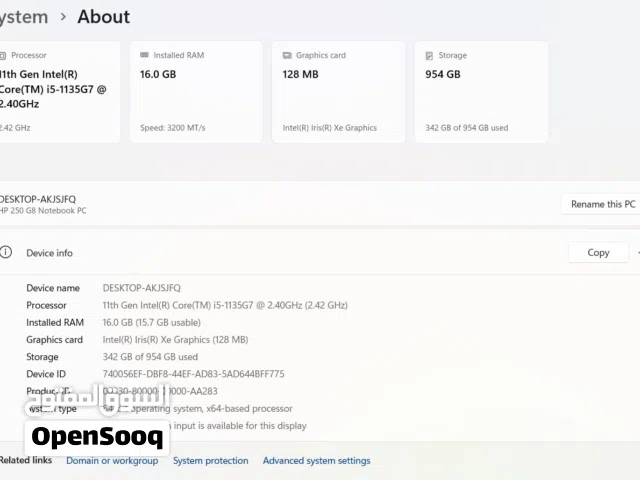640x480 pixels.
Task: Click Speed: 3200 MT/s text
Action: [173, 128]
